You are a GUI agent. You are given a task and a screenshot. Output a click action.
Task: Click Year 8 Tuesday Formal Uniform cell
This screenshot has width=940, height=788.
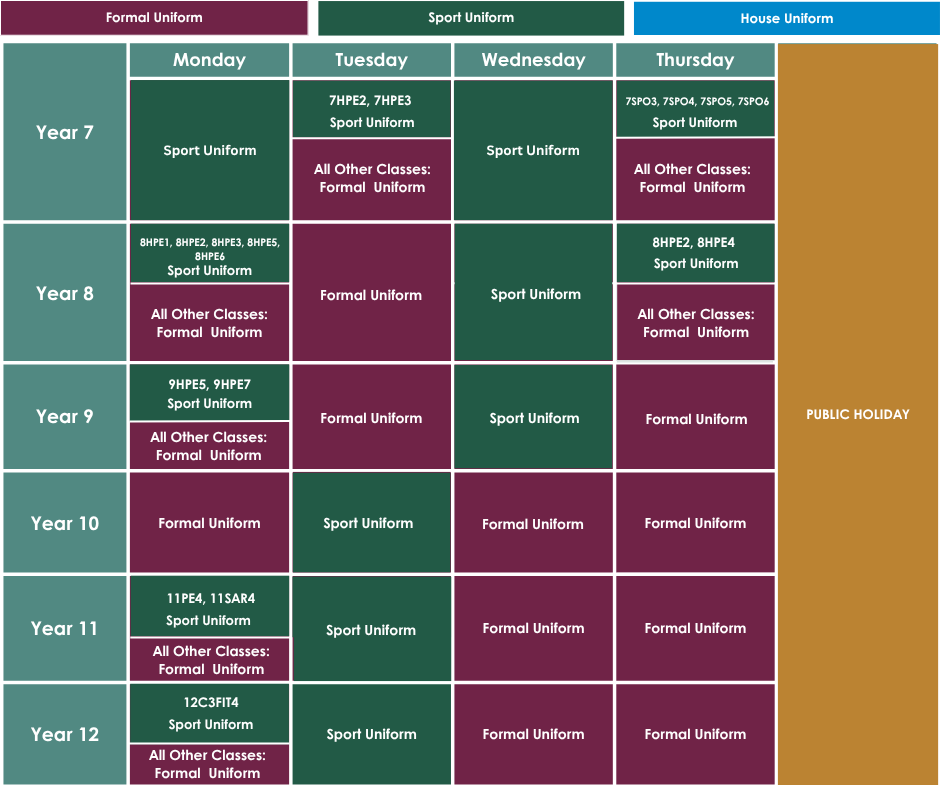pyautogui.click(x=371, y=293)
